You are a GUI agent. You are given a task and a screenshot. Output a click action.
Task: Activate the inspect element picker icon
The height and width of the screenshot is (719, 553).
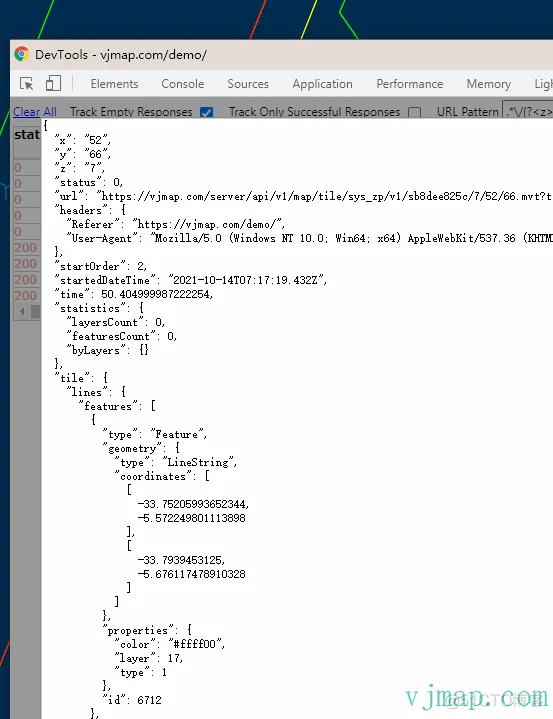(x=27, y=83)
